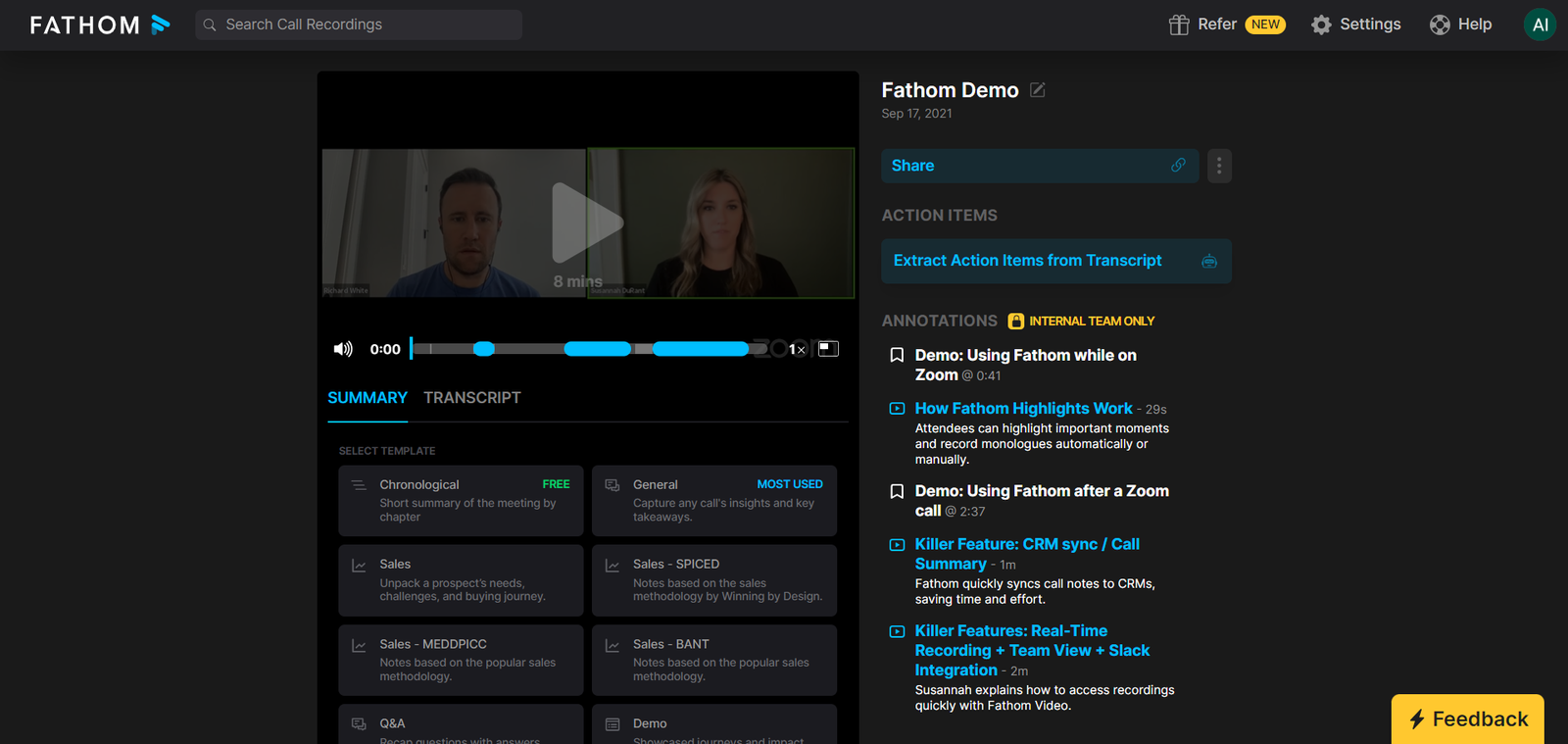Click the Sales - BANT chart icon
Viewport: 1568px width, 744px height.
612,645
